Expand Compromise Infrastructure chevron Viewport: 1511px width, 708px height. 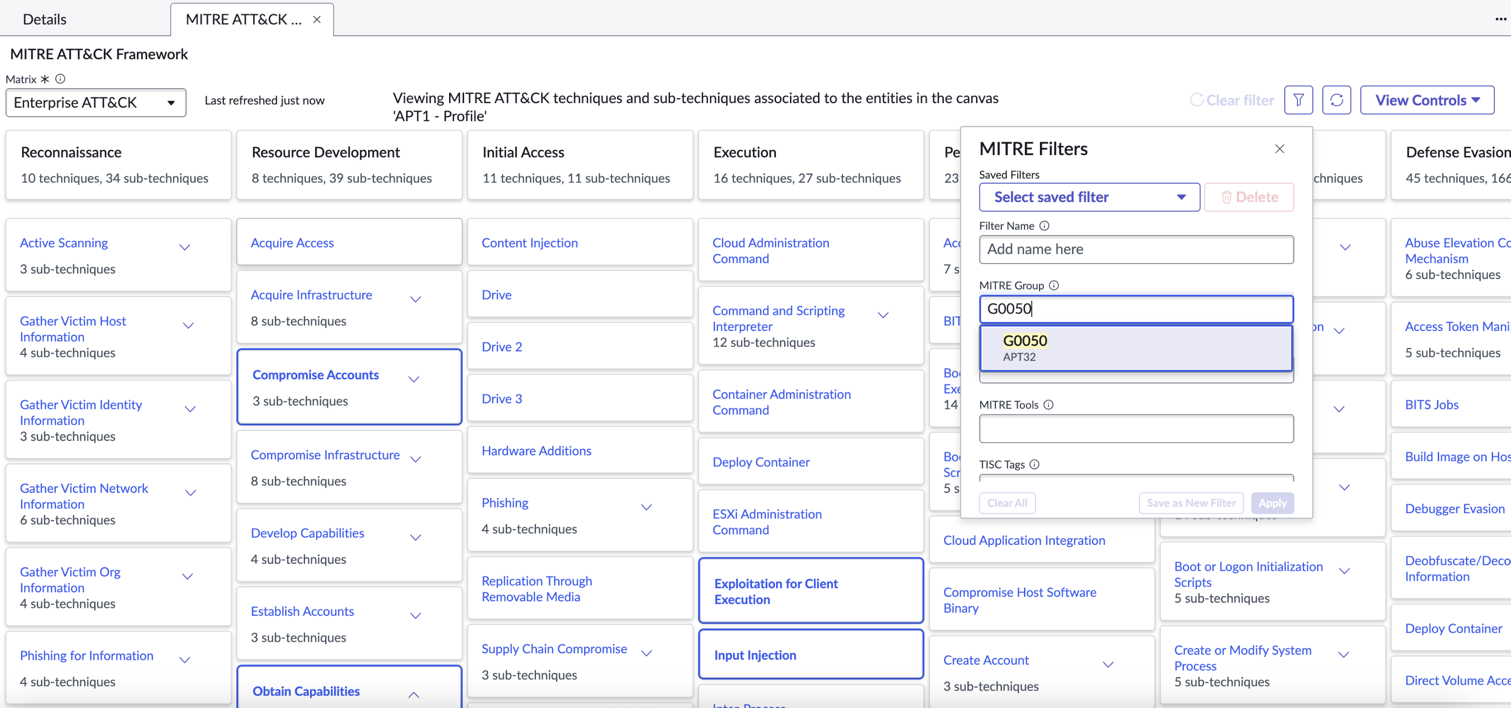416,459
